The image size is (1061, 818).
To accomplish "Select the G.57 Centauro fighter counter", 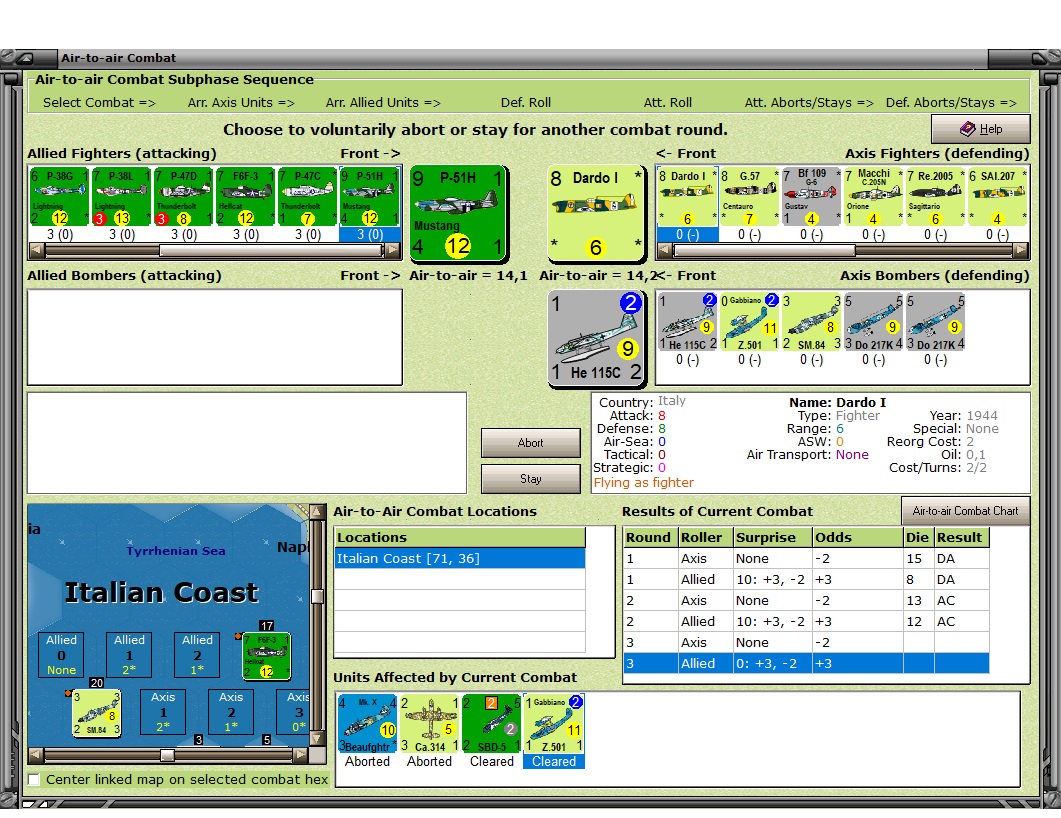I will 749,197.
